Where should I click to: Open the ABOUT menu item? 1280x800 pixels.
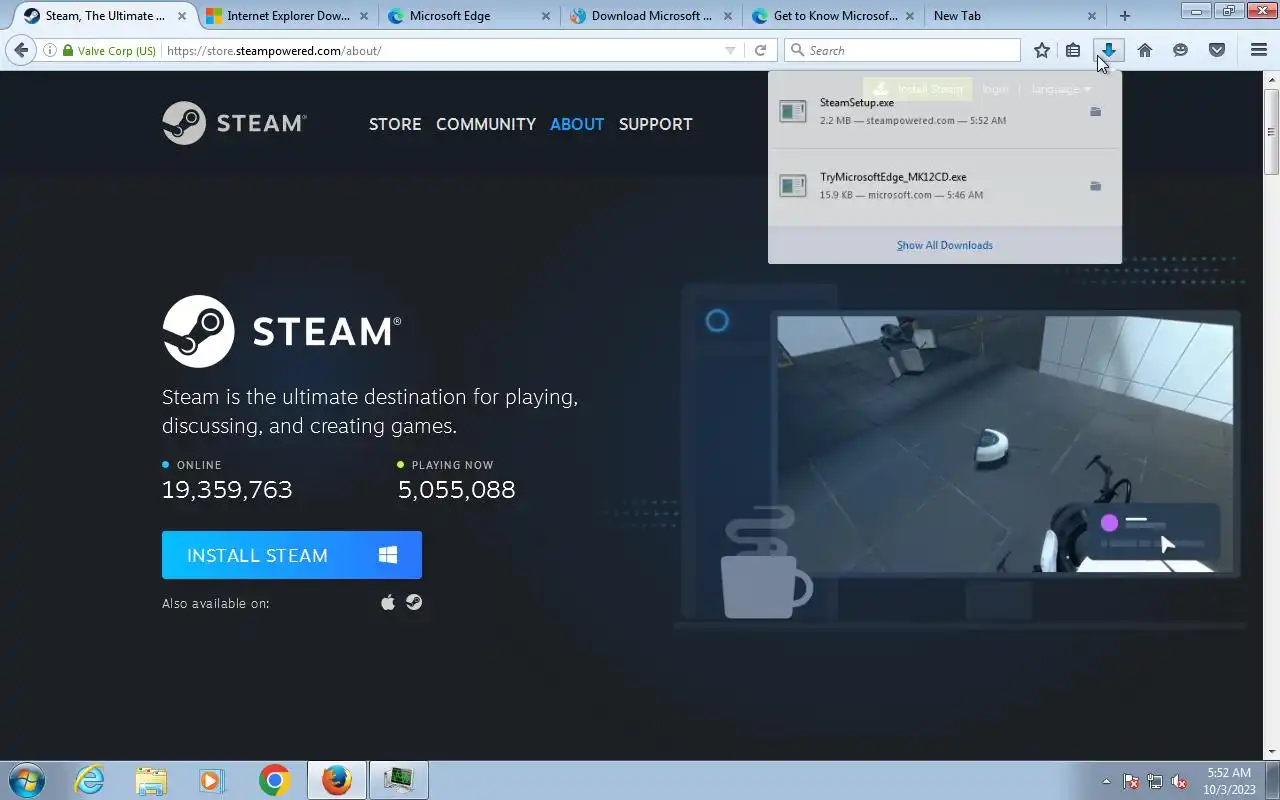click(577, 124)
